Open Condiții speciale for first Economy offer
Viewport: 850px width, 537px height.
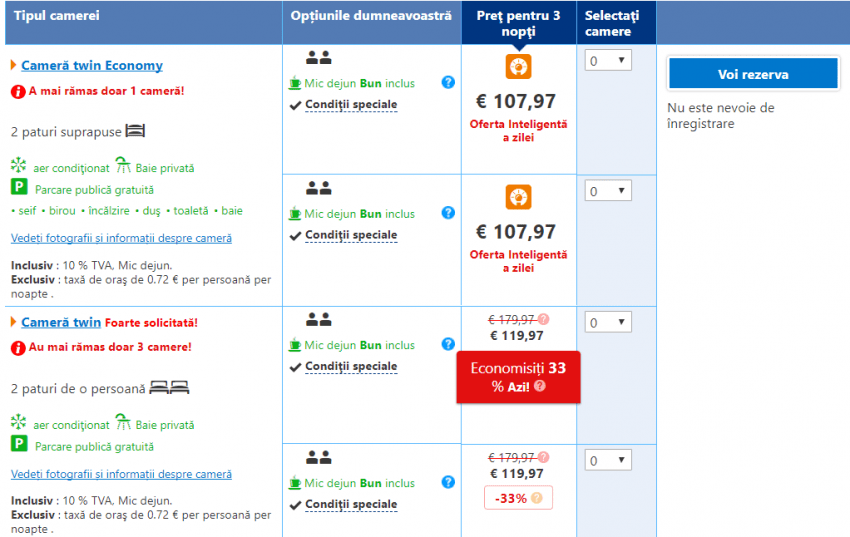[x=350, y=105]
